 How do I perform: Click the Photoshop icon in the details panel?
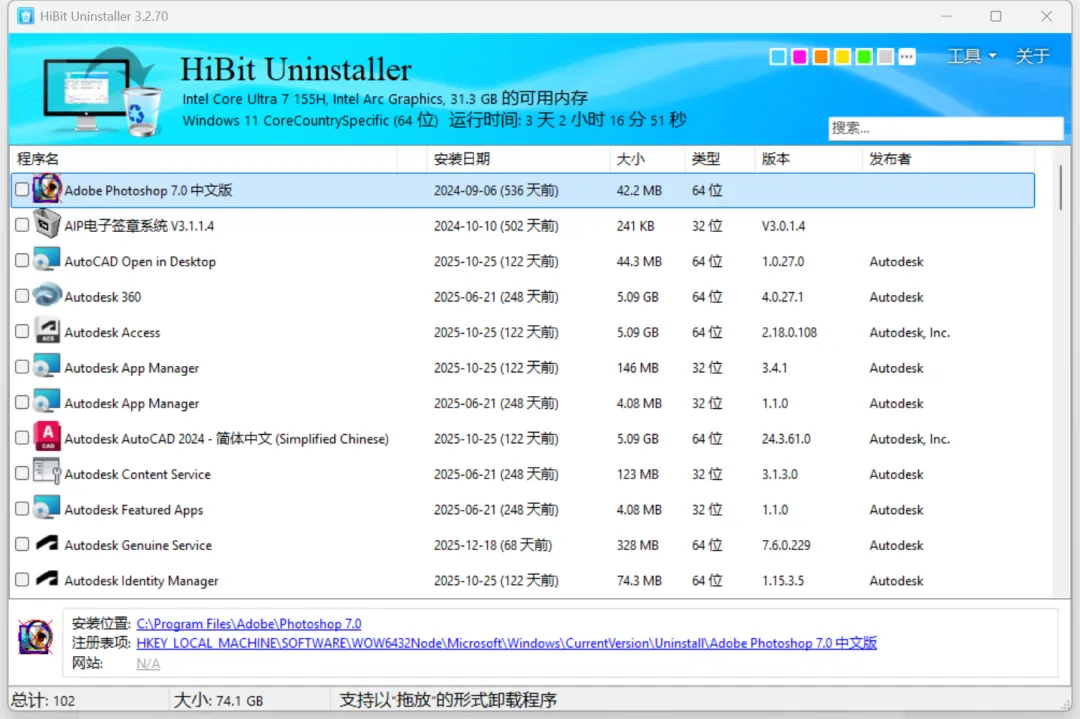tap(35, 637)
